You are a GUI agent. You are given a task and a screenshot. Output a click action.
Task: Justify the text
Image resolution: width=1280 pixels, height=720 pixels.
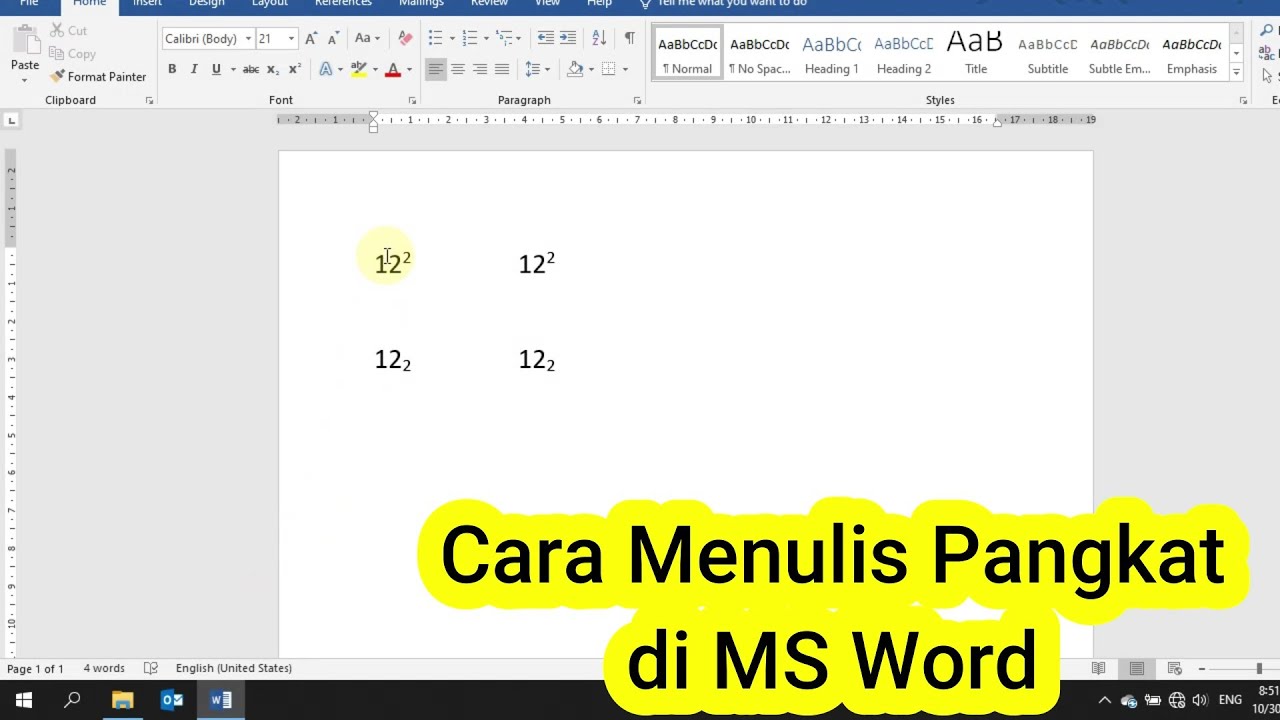click(502, 69)
